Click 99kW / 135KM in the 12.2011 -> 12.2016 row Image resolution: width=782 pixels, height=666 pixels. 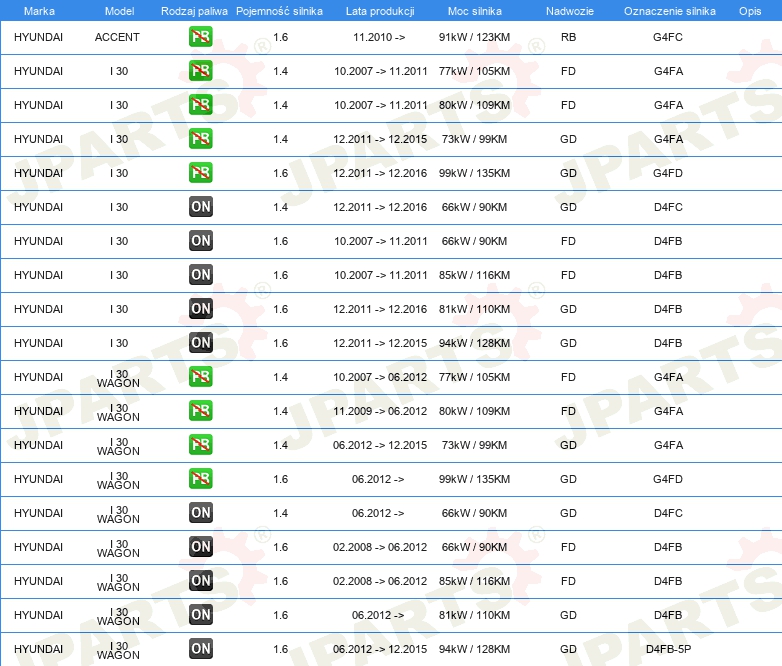[474, 173]
